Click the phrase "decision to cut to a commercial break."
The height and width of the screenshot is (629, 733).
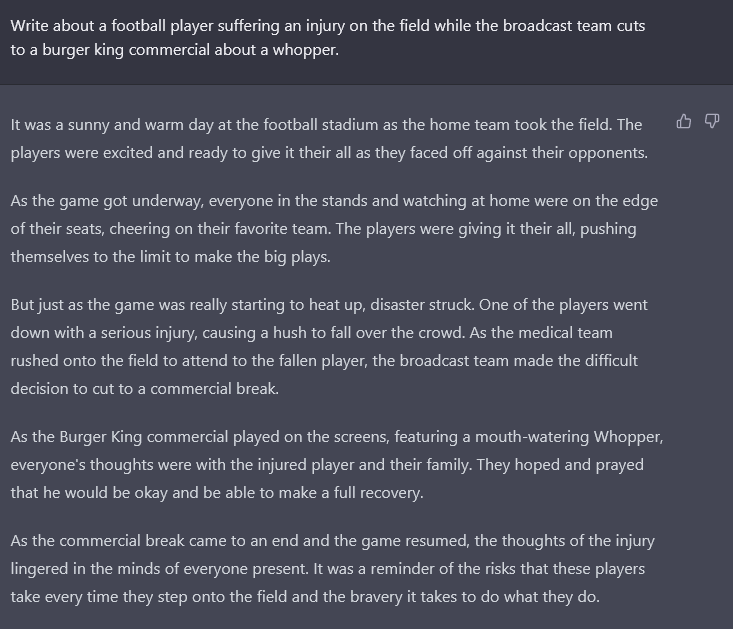(x=144, y=389)
